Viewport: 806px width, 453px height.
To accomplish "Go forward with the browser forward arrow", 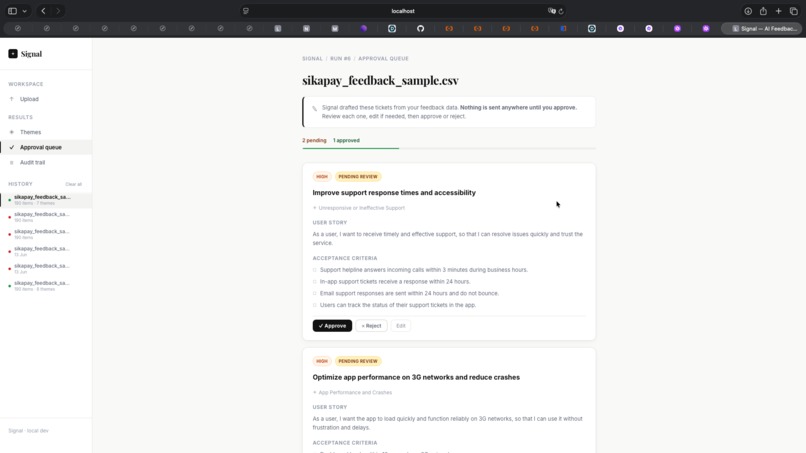I will pyautogui.click(x=58, y=11).
